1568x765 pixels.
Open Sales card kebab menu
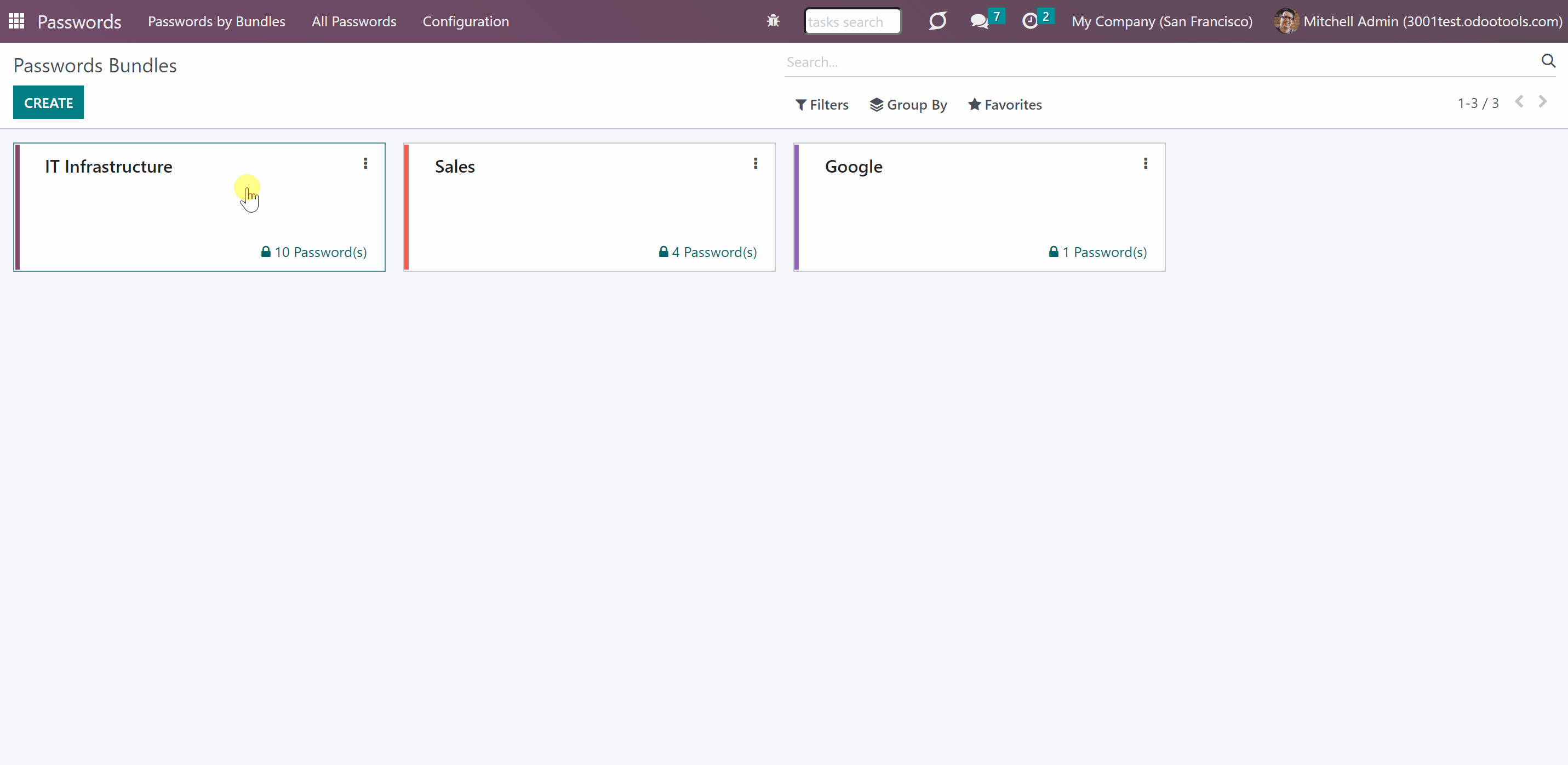(x=756, y=163)
